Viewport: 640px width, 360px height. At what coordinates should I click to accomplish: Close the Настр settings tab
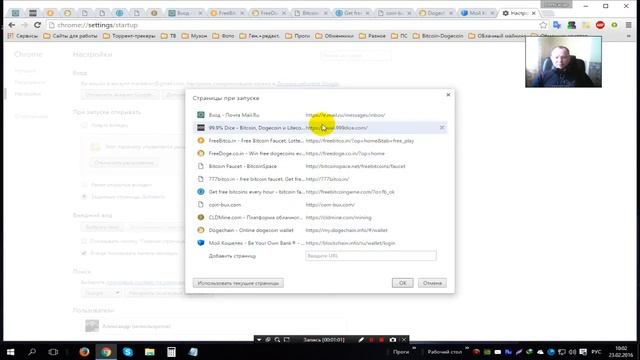pos(533,13)
